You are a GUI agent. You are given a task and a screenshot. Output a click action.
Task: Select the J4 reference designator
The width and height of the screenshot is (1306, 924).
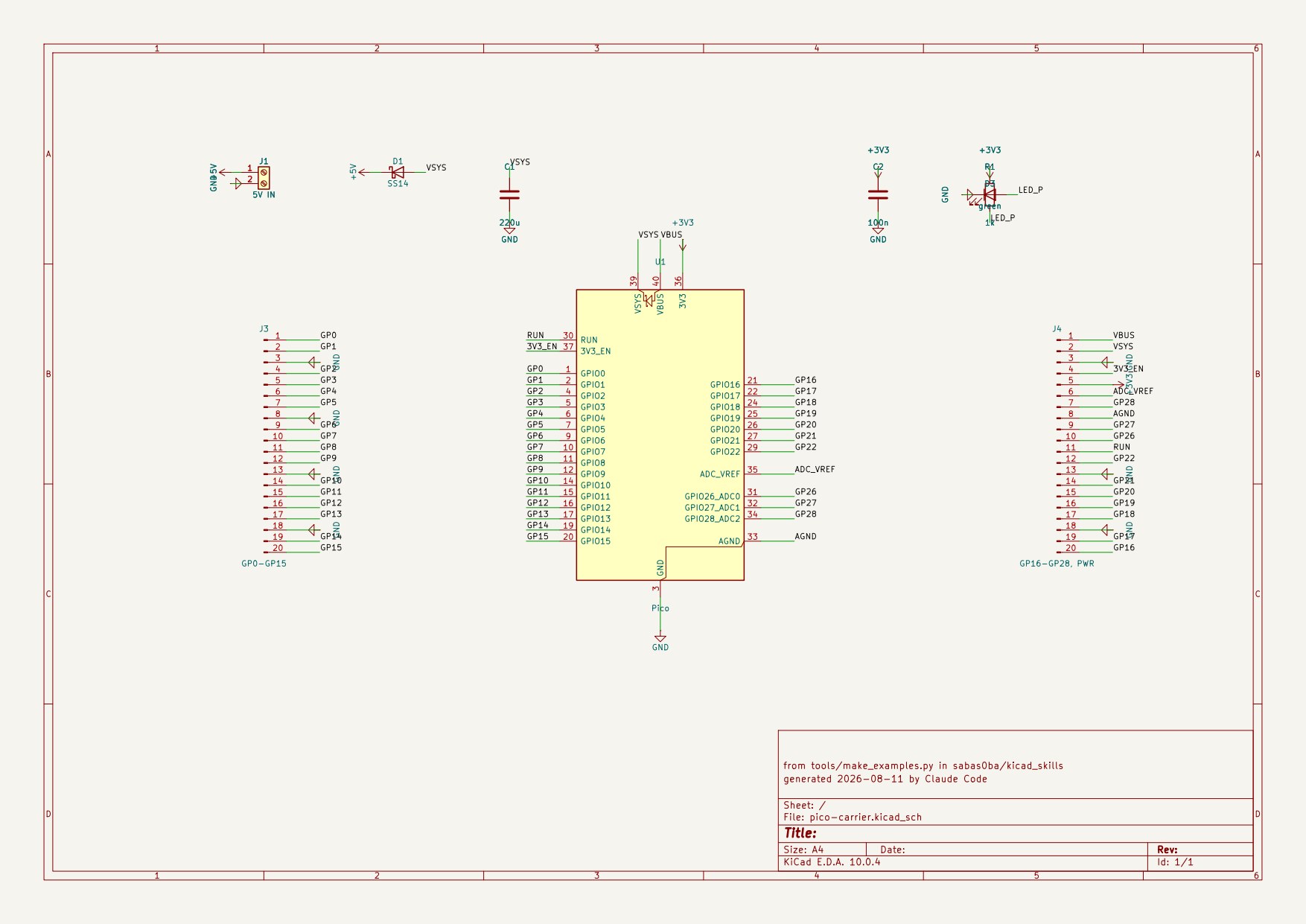tap(1057, 328)
